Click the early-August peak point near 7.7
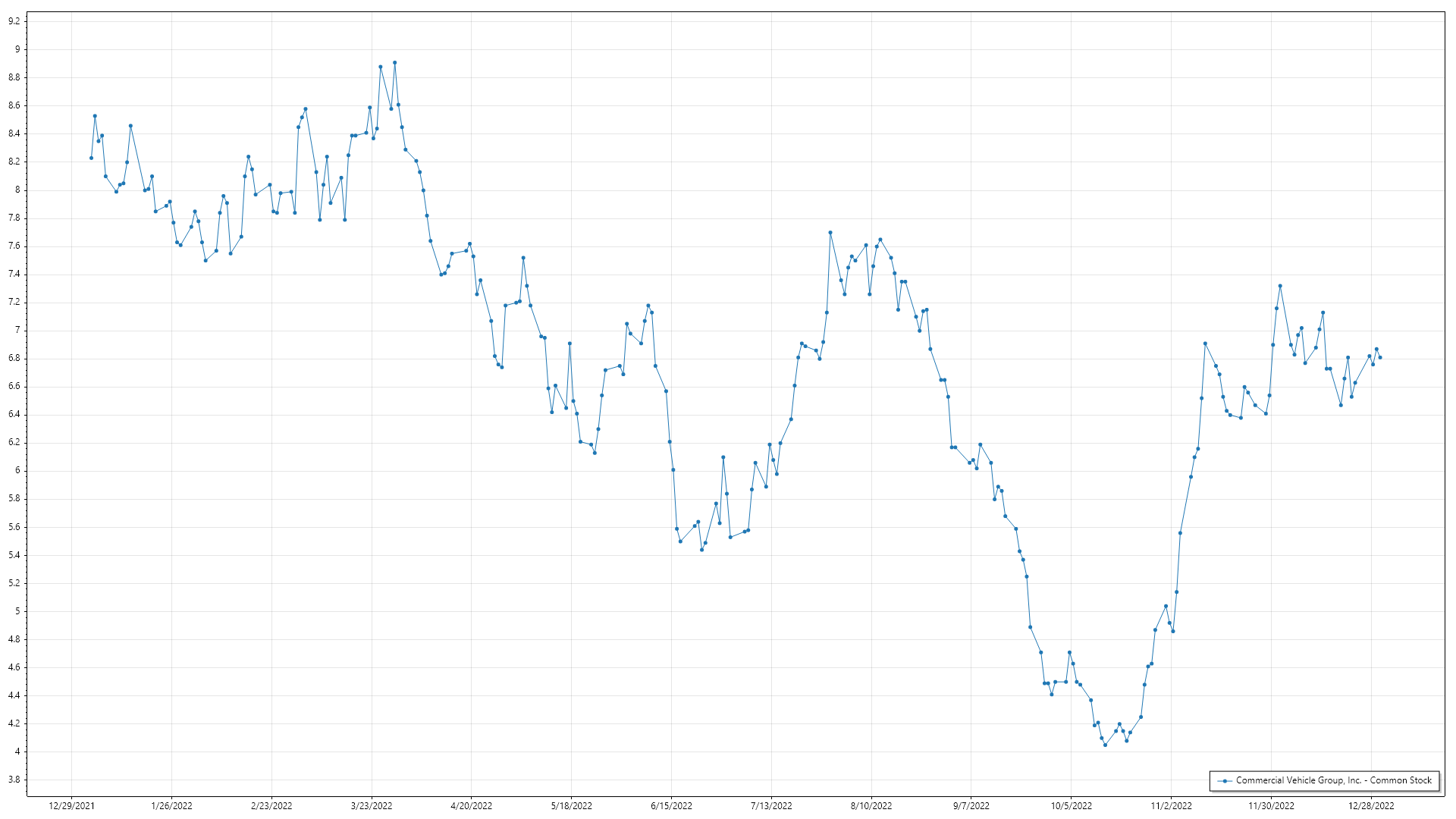This screenshot has width=1456, height=819. pos(830,233)
